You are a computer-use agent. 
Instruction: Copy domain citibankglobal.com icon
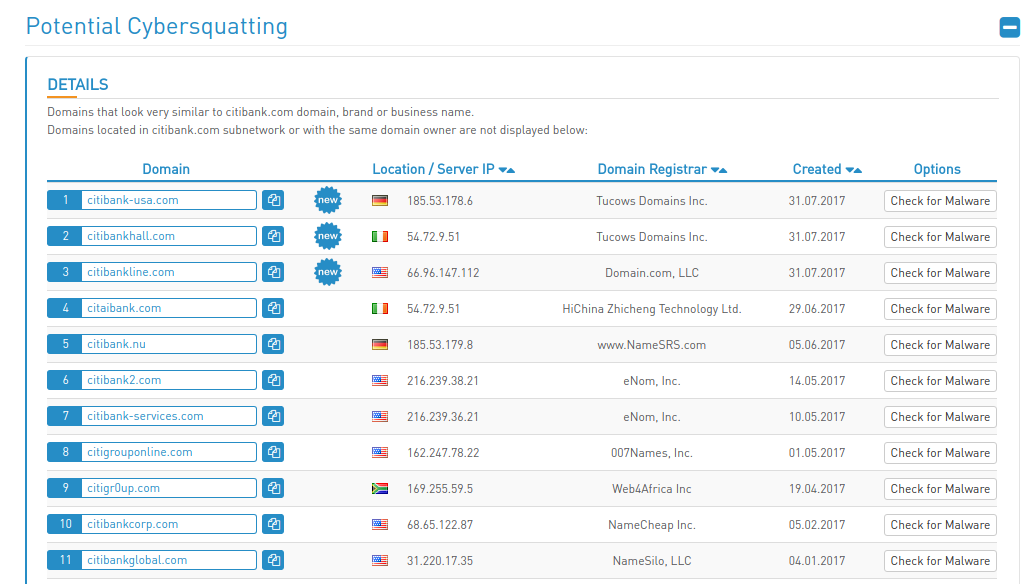[273, 560]
